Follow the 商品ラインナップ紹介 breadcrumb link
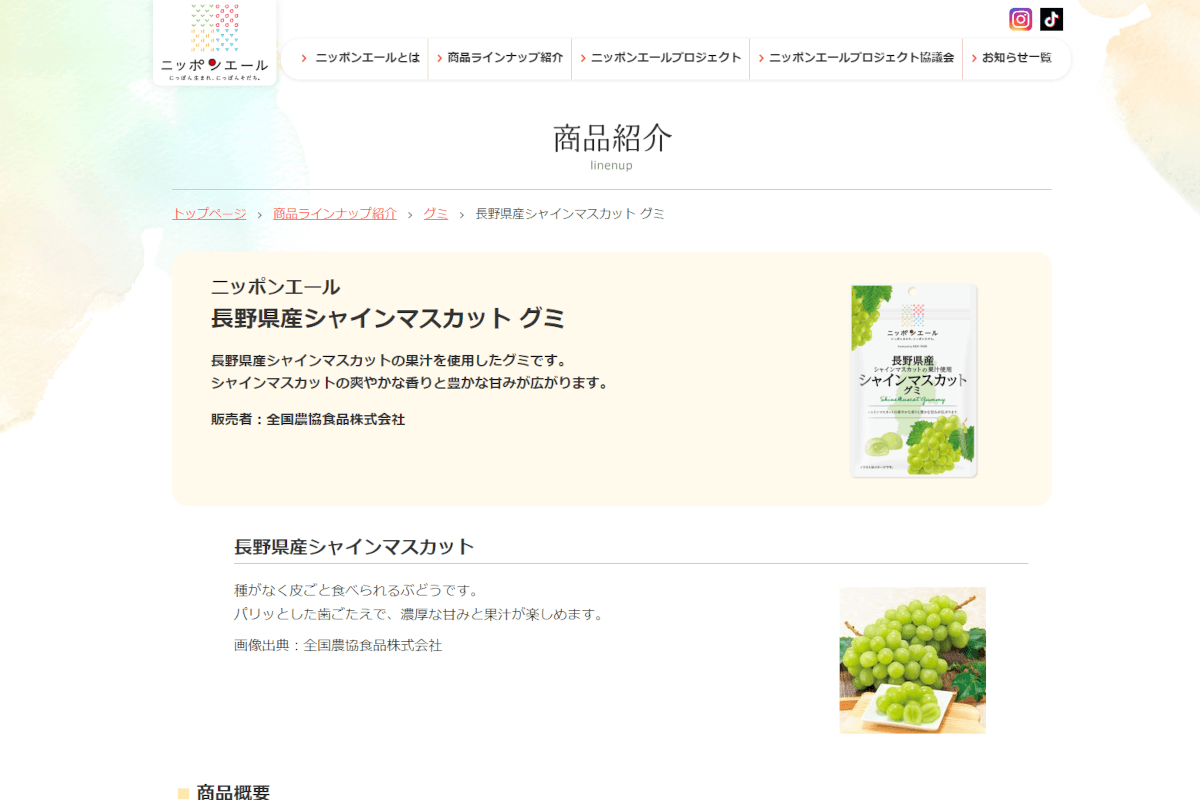The image size is (1200, 800). [335, 214]
